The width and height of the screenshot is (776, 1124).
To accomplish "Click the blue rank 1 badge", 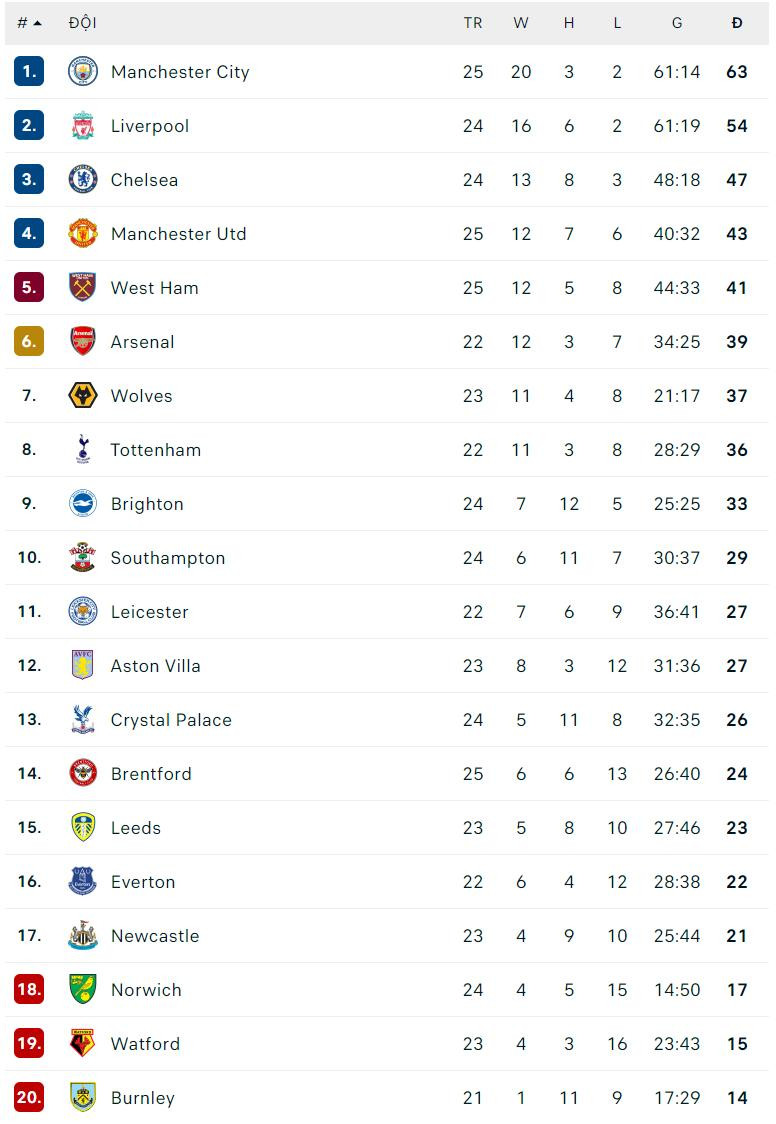I will [29, 72].
